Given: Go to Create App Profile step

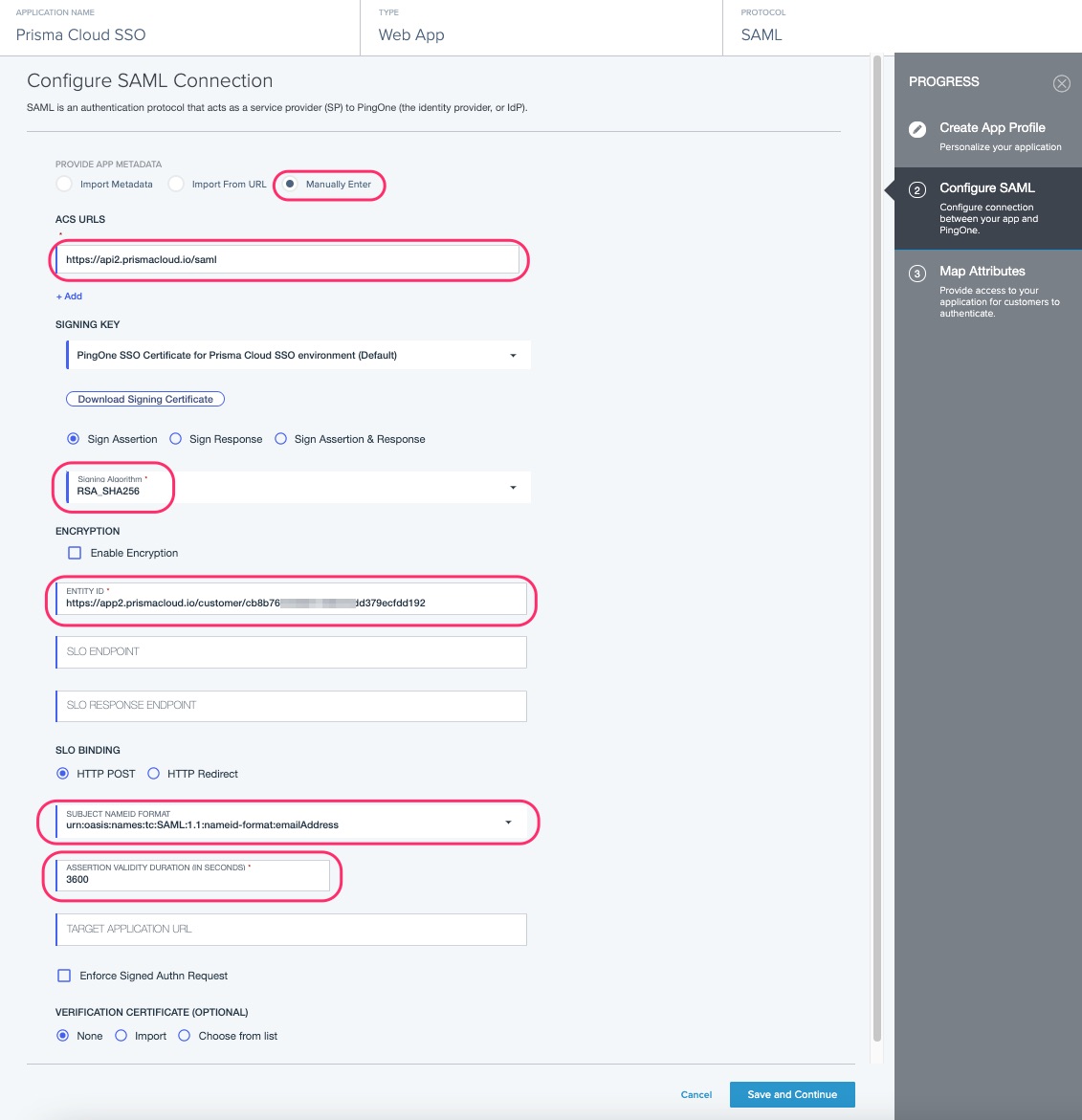Looking at the screenshot, I should [x=987, y=137].
